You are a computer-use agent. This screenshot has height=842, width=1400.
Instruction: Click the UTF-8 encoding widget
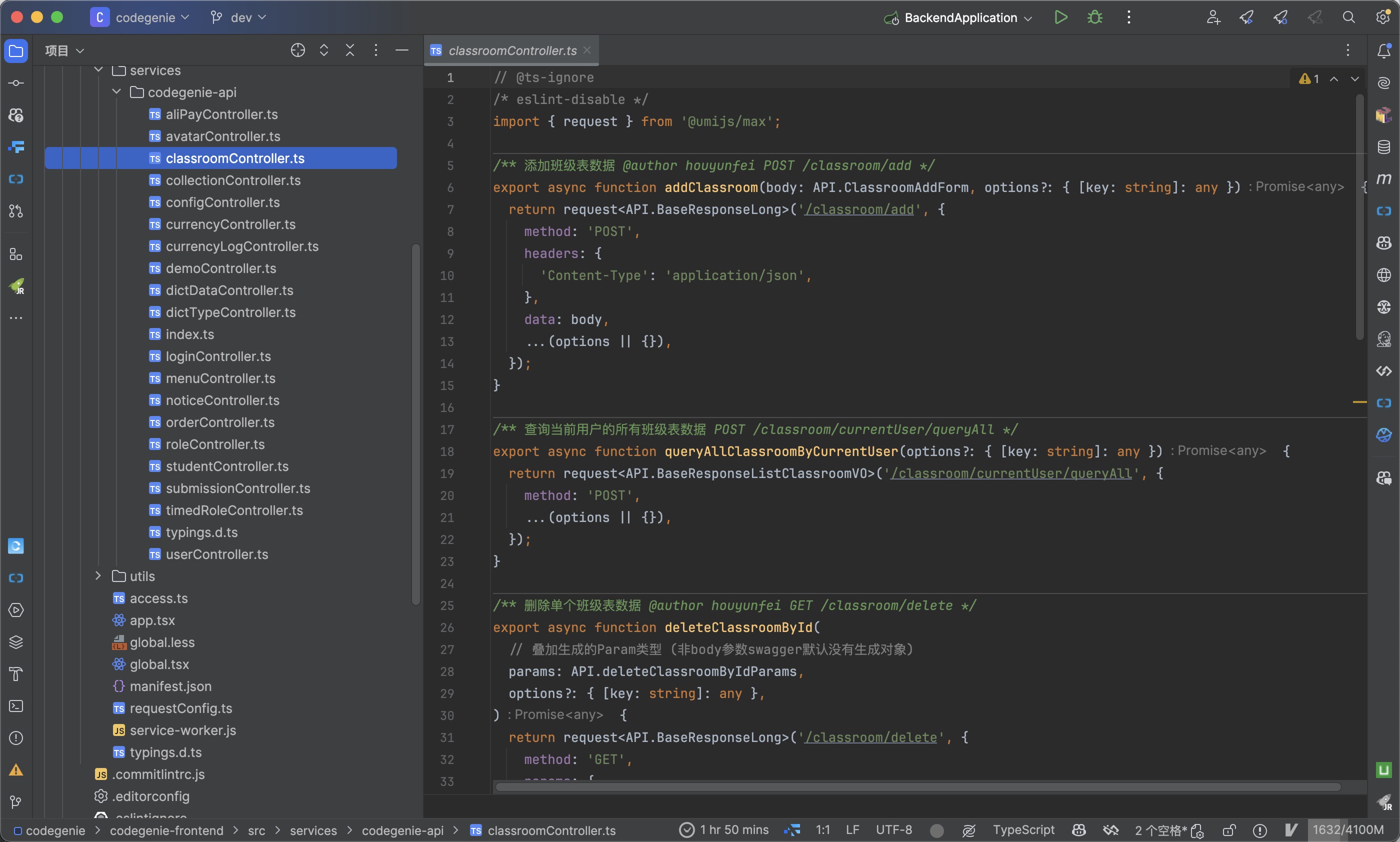(893, 830)
